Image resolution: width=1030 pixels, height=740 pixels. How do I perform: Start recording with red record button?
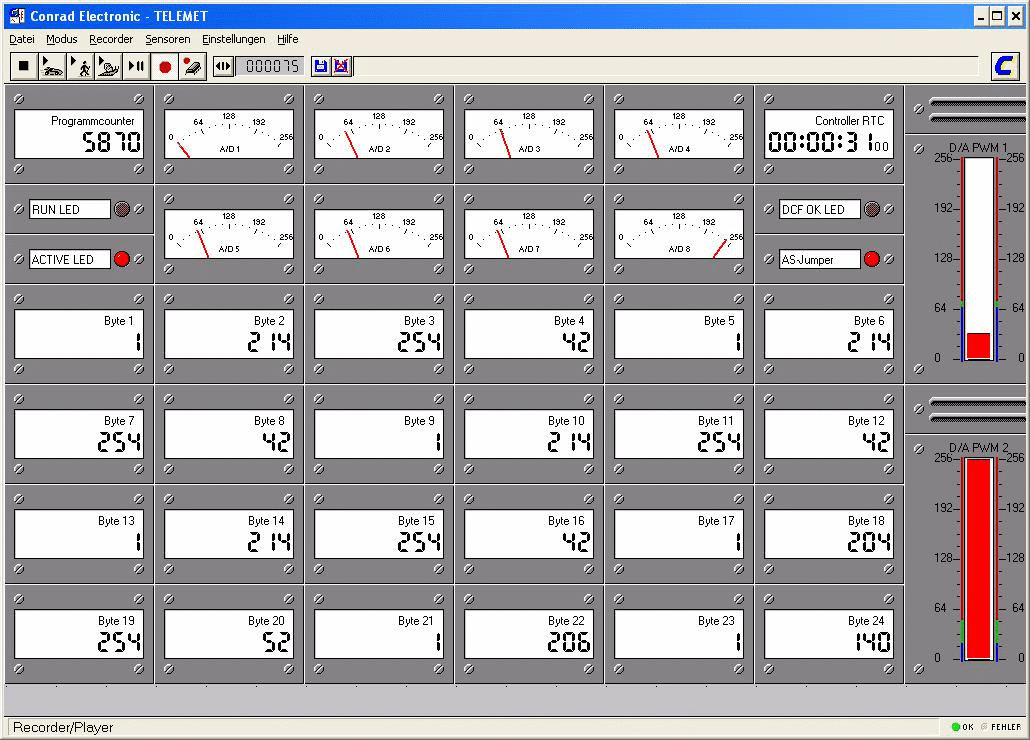(165, 66)
